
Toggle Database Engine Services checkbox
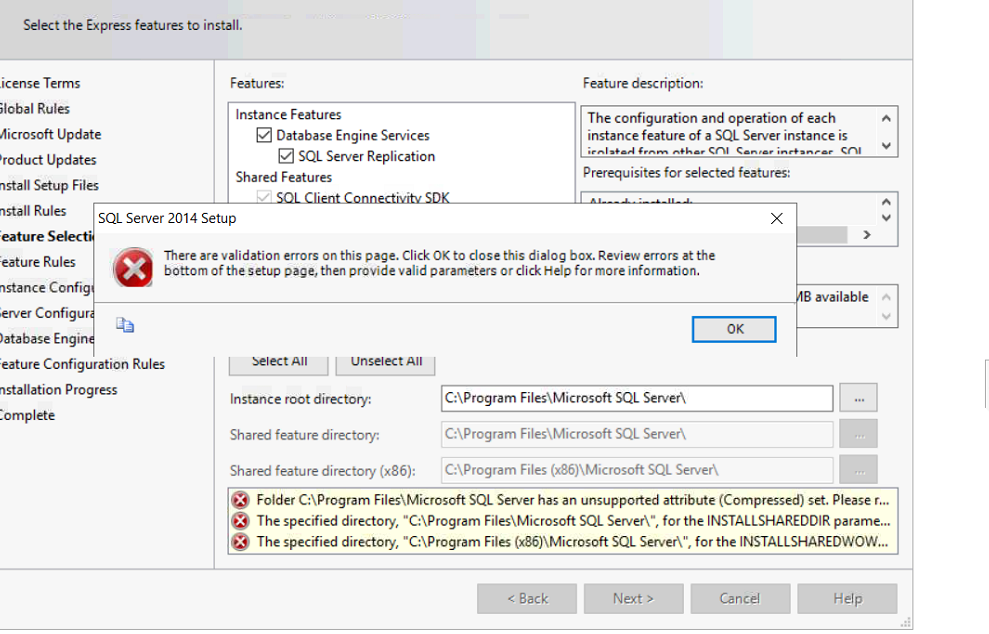(x=264, y=135)
